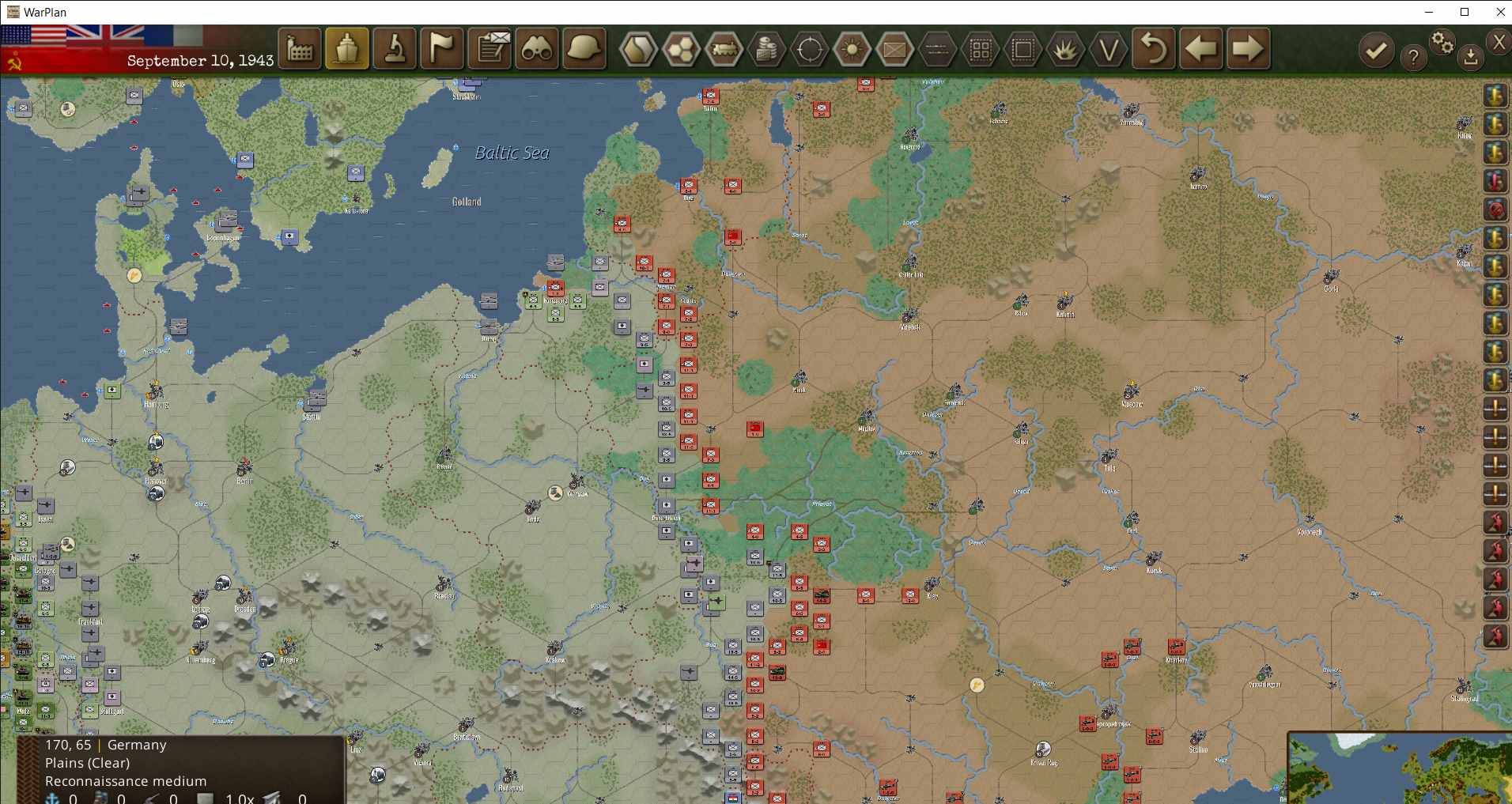Click the anchor port icon in info panel
The width and height of the screenshot is (1512, 804).
coord(51,798)
